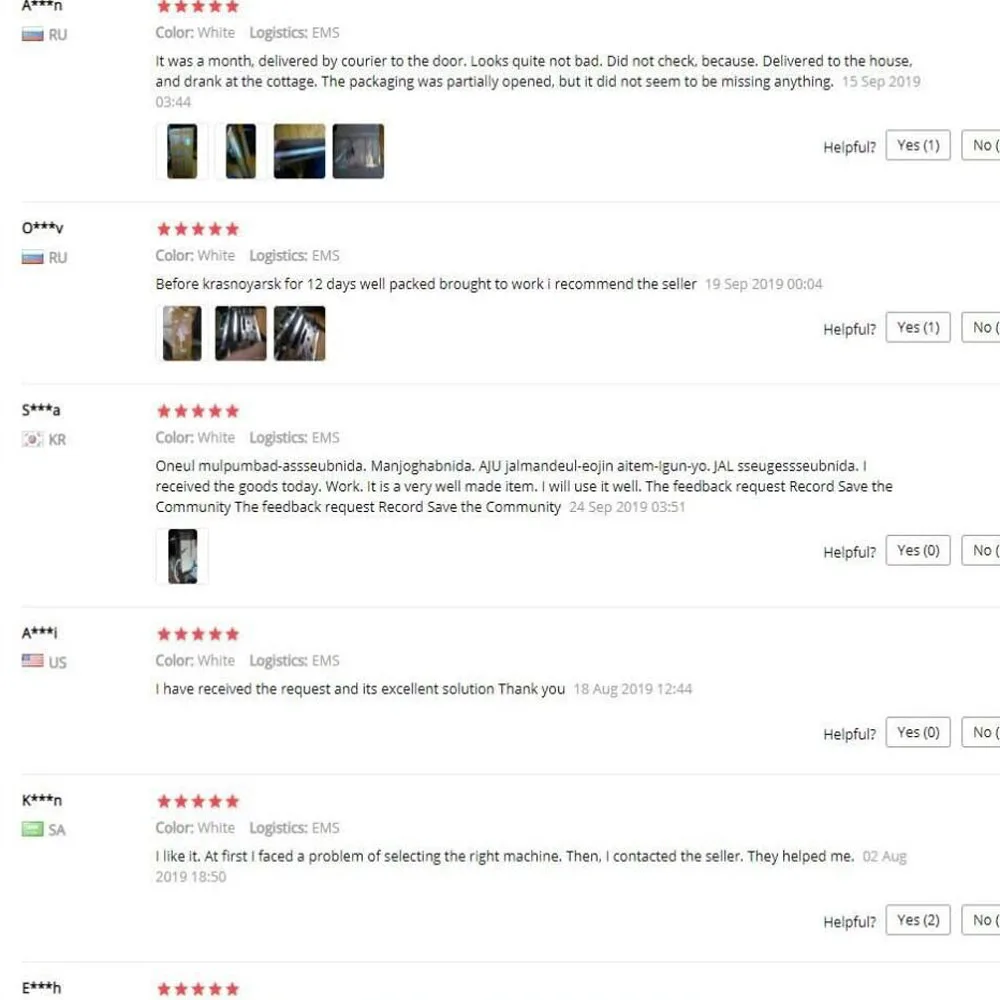Open first photo in A***n's review

click(x=182, y=151)
